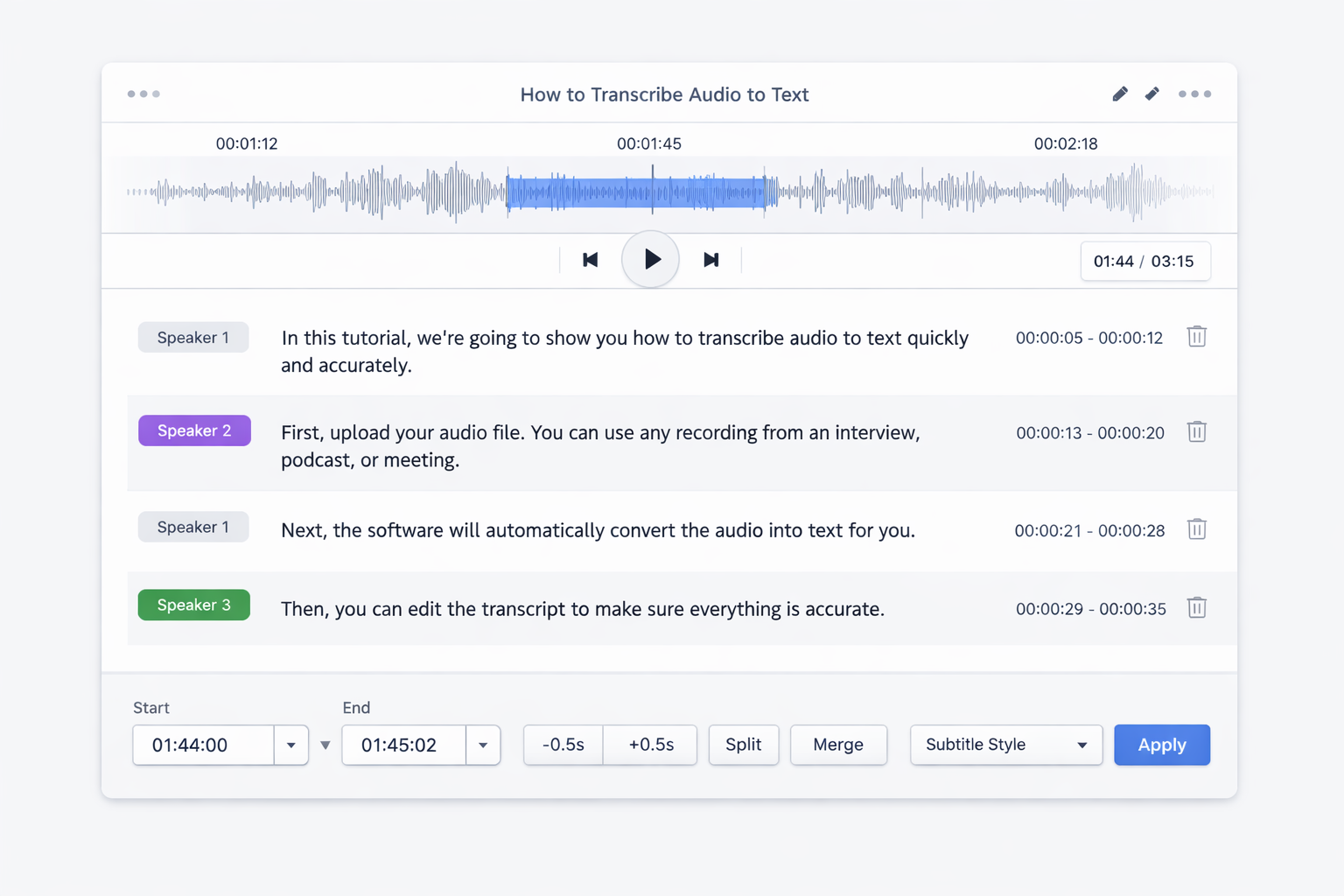Viewport: 1344px width, 896px height.
Task: Subtract 0.5 seconds using the -0.5s button
Action: [563, 745]
